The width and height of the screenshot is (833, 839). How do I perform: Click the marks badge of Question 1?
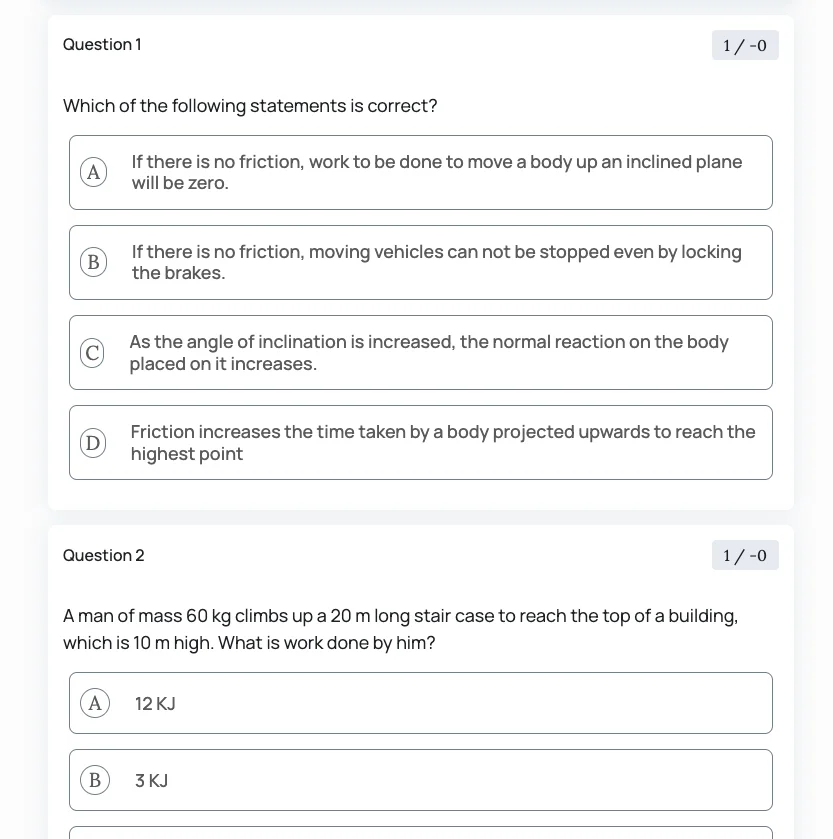(745, 46)
